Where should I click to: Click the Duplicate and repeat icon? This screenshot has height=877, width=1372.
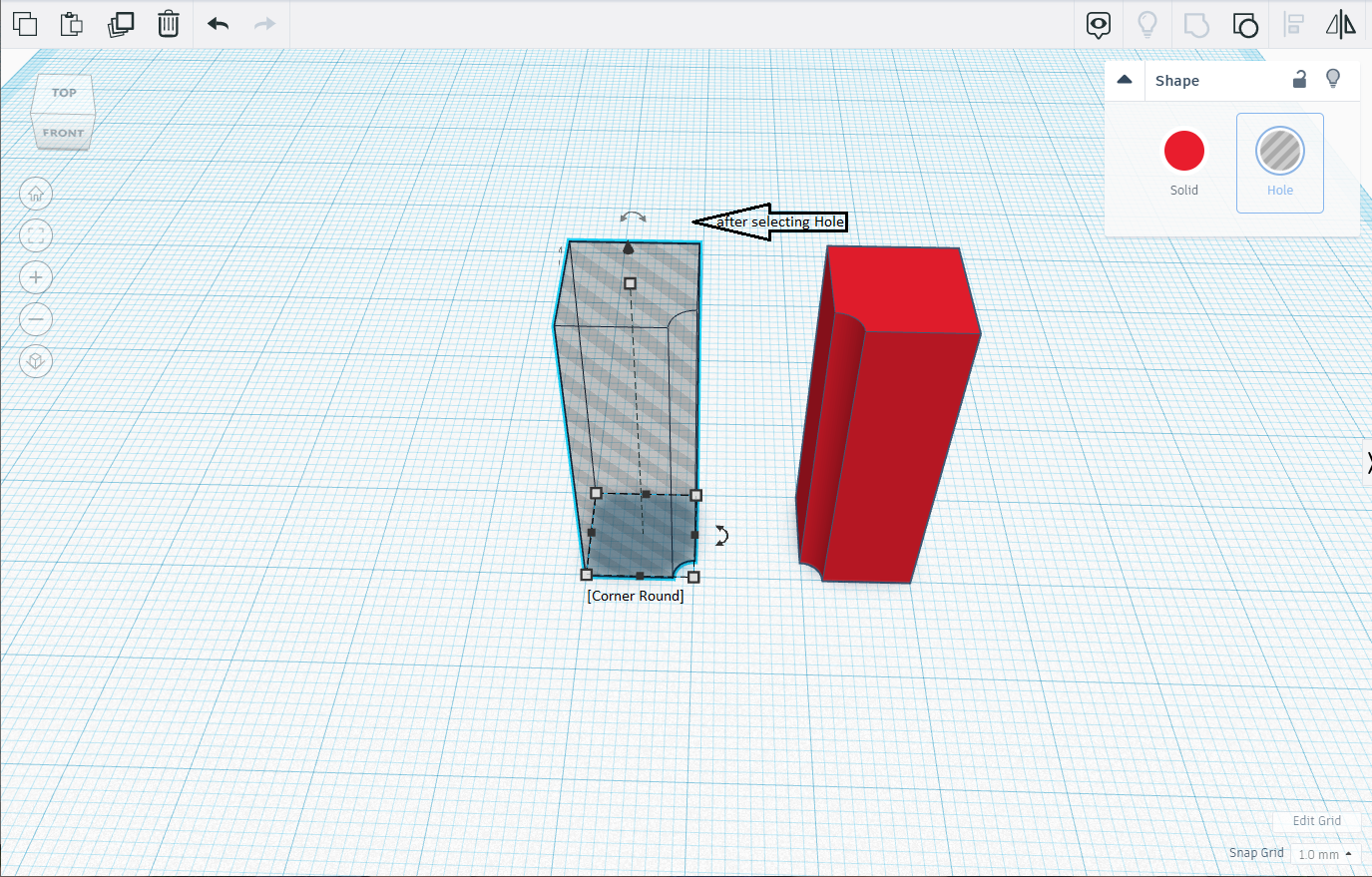coord(121,23)
